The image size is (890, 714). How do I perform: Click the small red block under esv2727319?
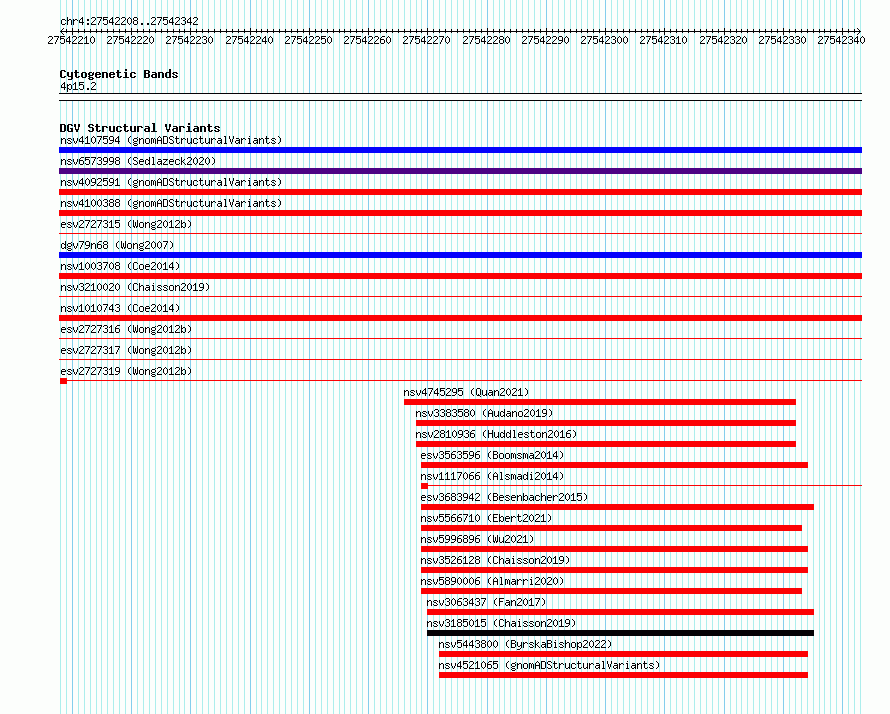[x=64, y=381]
